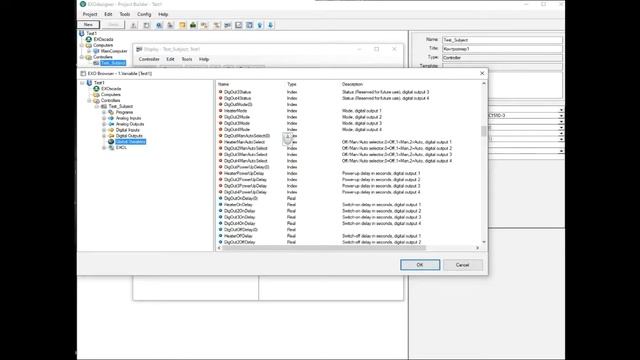
Task: Open the Help menu in Project Builder
Action: pyautogui.click(x=163, y=14)
